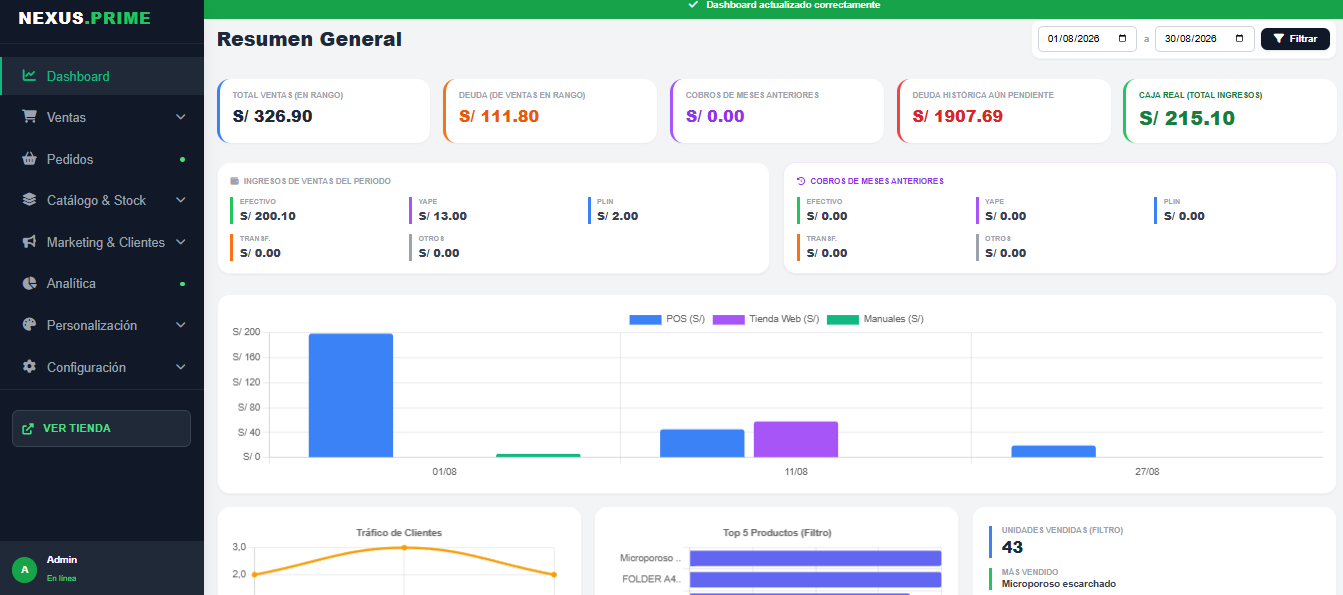Click the Caja Real value S/ 215.10
Image resolution: width=1343 pixels, height=595 pixels.
click(x=1187, y=118)
